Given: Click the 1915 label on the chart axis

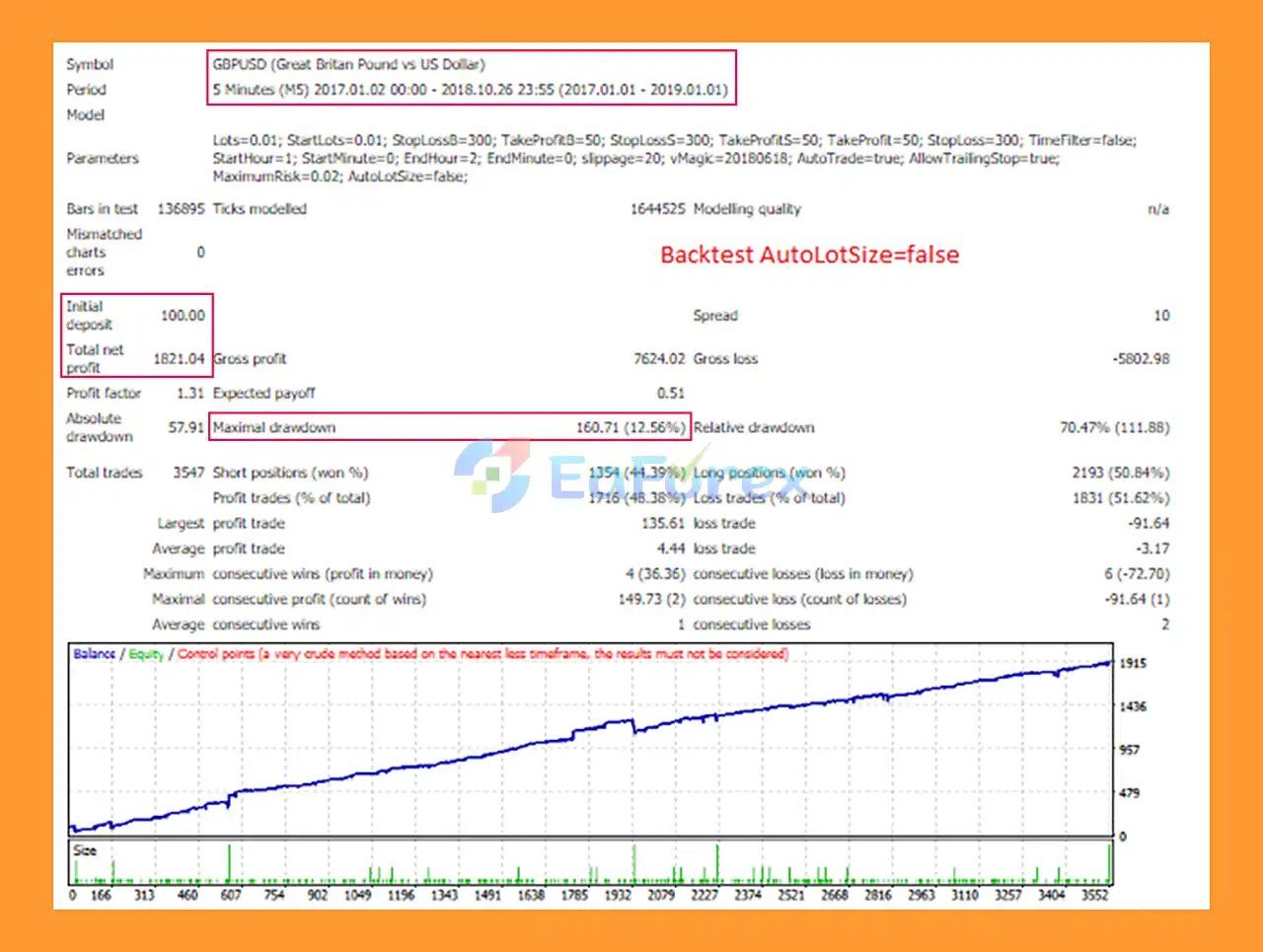Looking at the screenshot, I should tap(1133, 663).
